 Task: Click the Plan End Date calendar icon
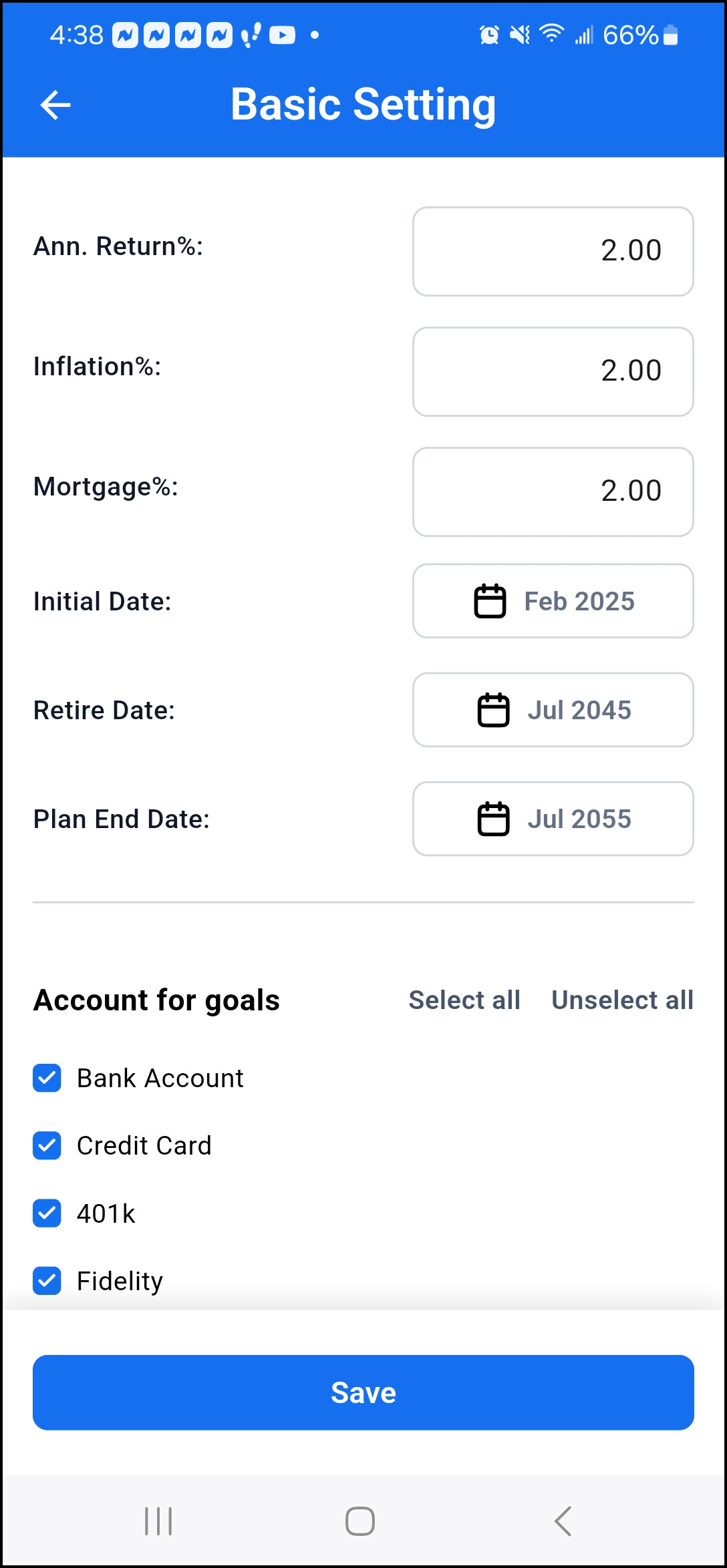pos(493,819)
